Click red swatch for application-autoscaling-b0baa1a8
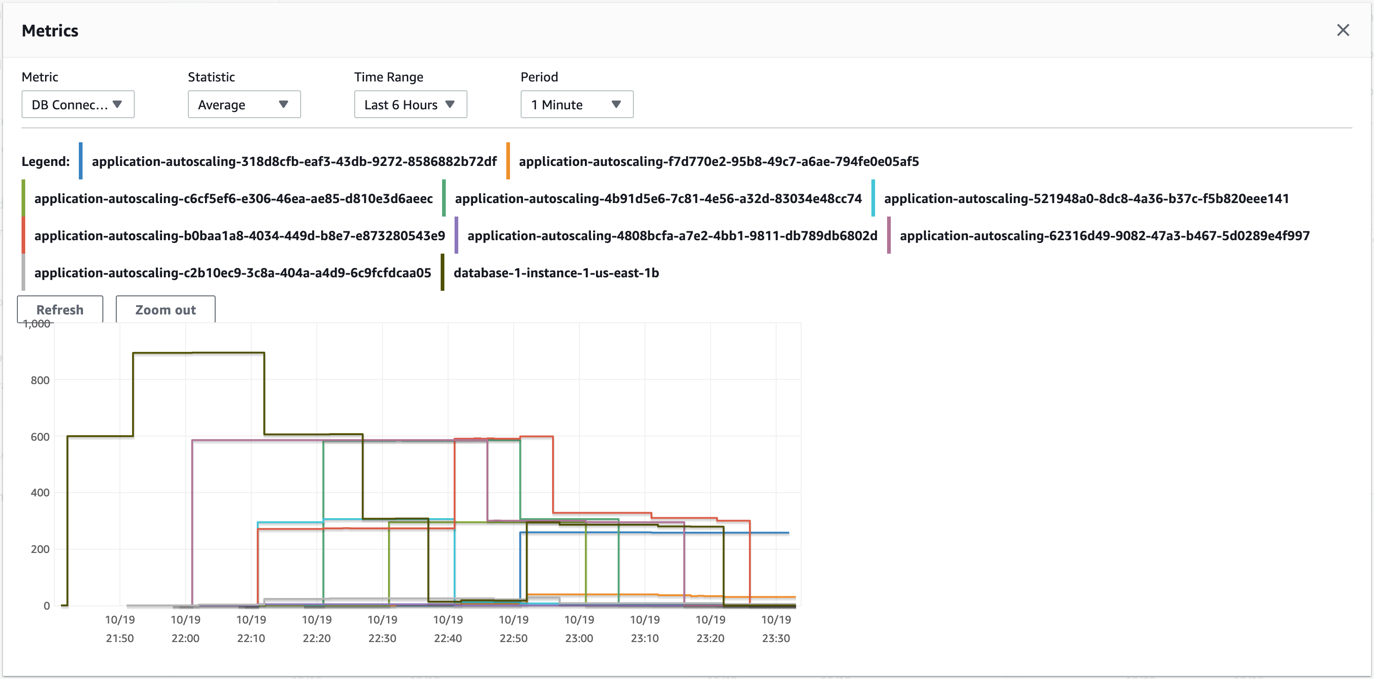This screenshot has width=1374, height=679. [23, 235]
